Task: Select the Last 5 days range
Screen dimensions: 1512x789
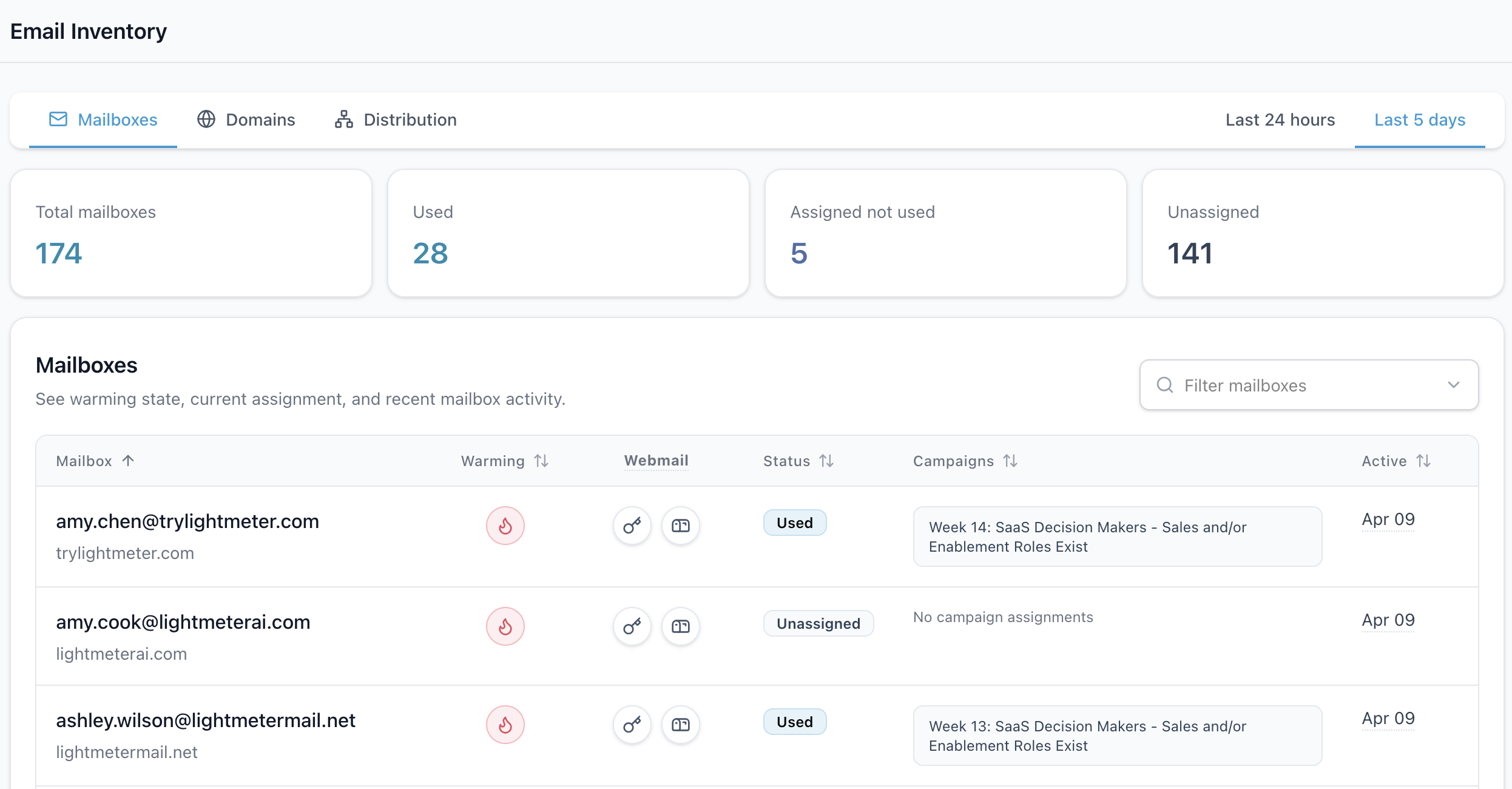Action: (1420, 120)
